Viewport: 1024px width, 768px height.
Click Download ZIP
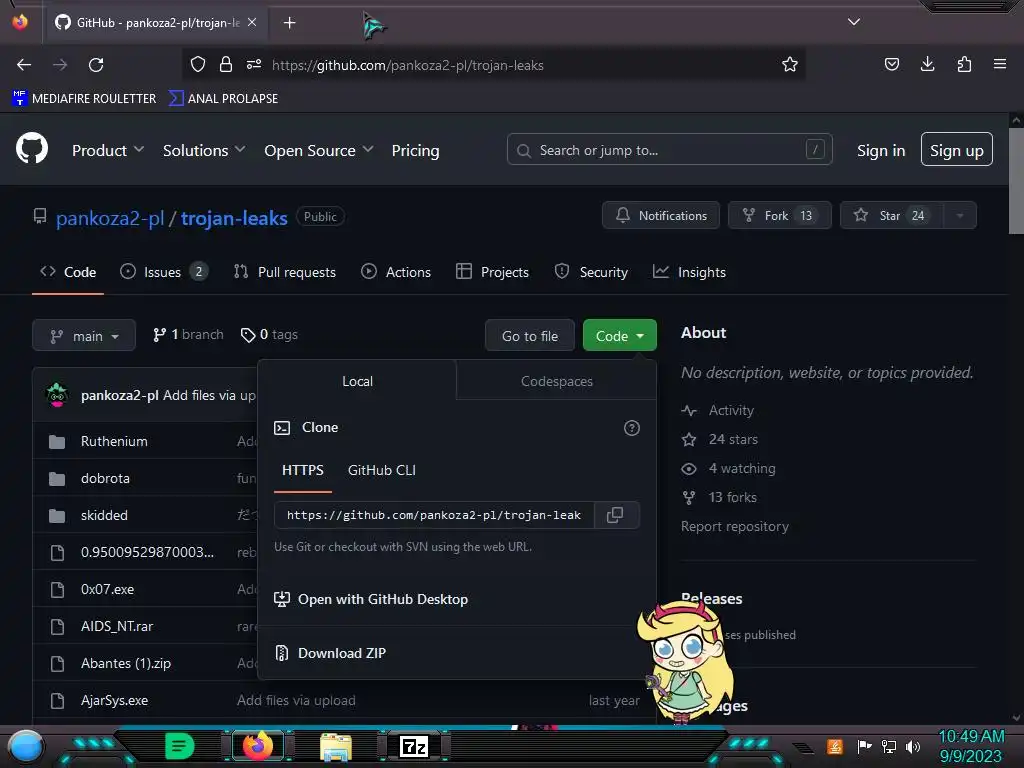[x=342, y=653]
